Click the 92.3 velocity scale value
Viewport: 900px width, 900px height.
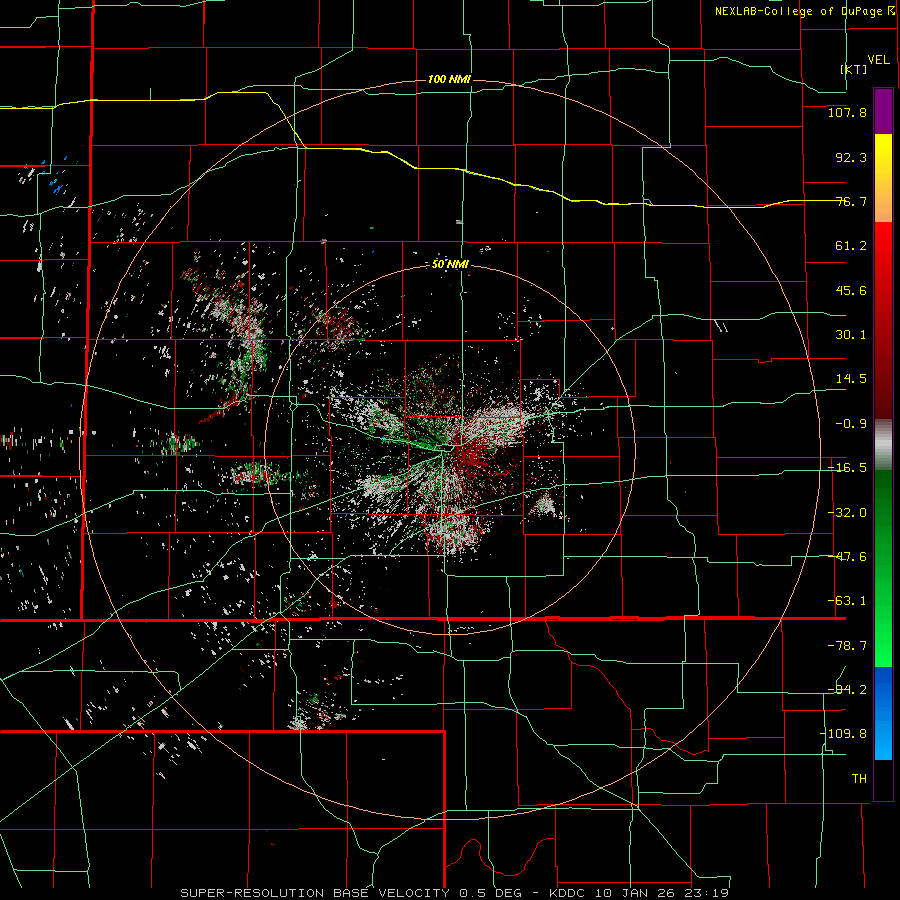click(x=851, y=157)
